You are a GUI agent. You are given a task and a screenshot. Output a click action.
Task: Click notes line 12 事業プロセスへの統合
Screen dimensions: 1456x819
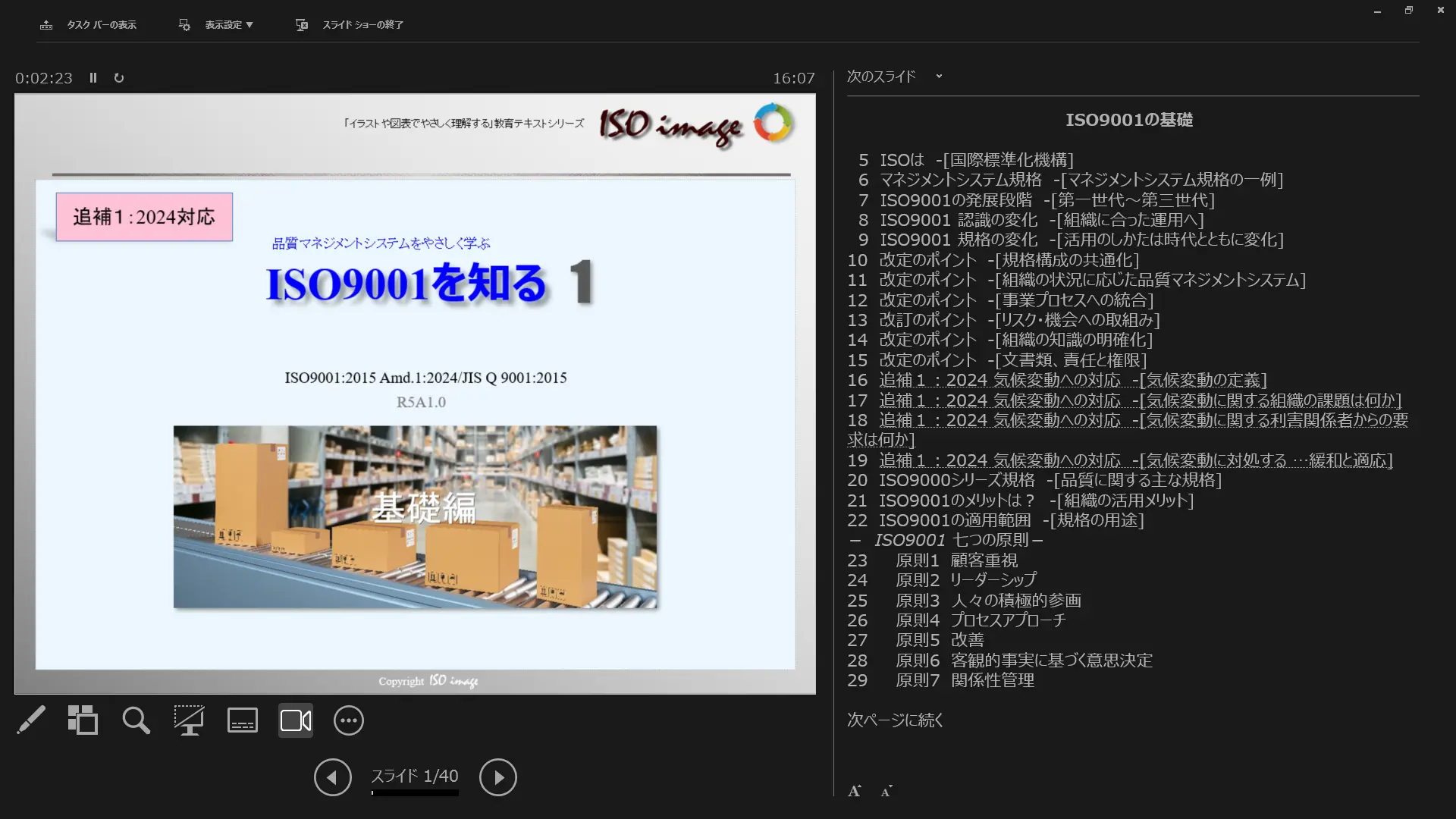[x=1001, y=300]
